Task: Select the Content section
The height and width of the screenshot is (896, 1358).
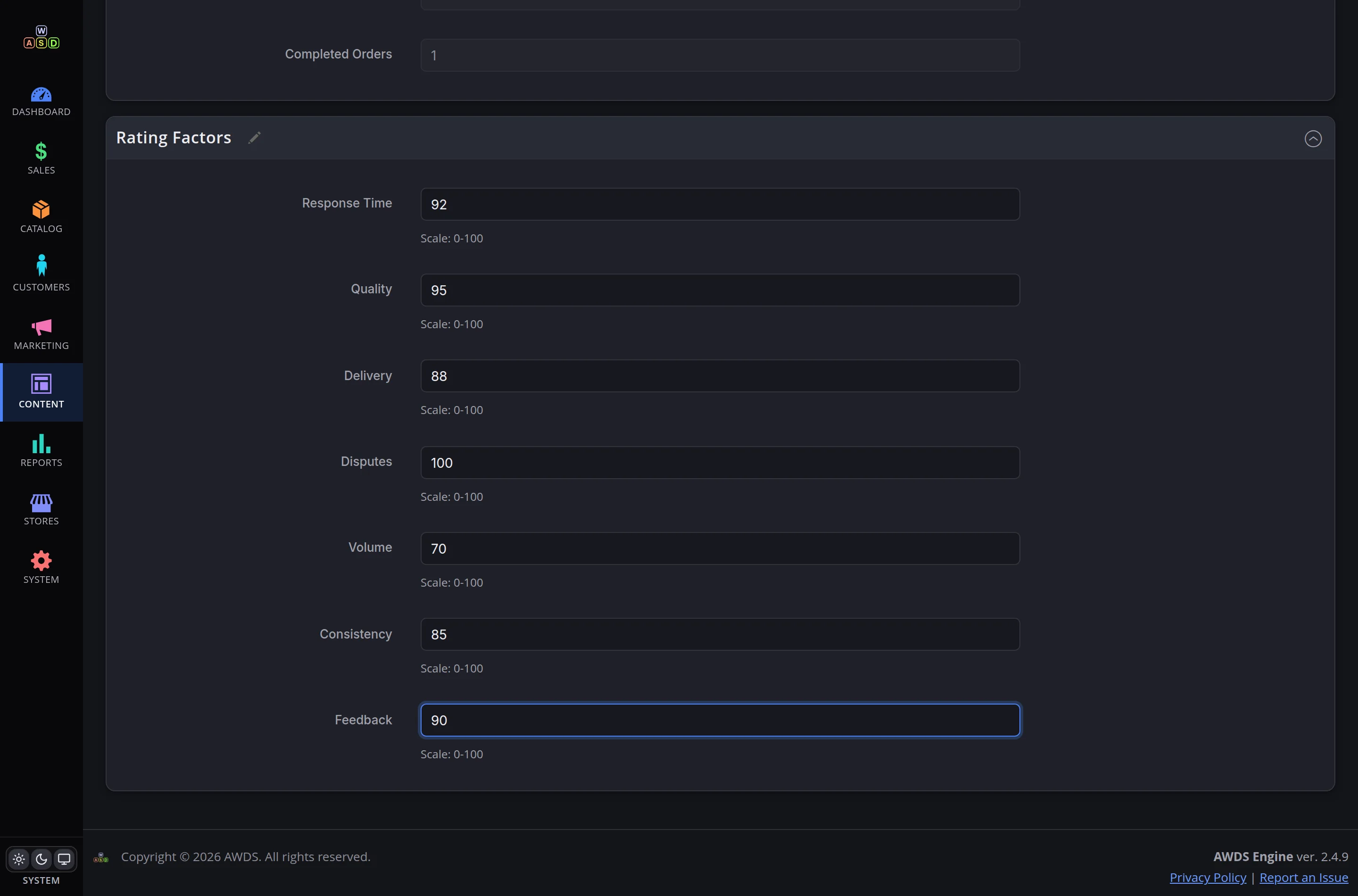Action: pos(41,392)
